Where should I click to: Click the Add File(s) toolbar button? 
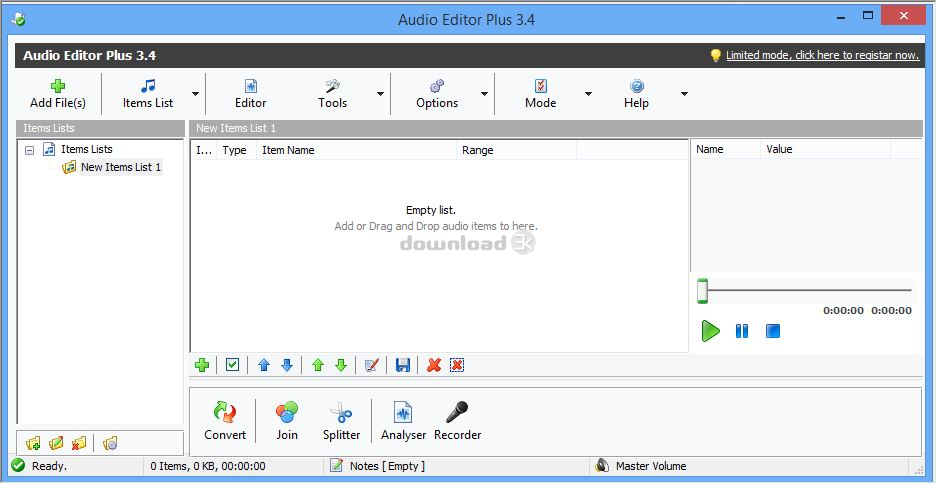(58, 94)
